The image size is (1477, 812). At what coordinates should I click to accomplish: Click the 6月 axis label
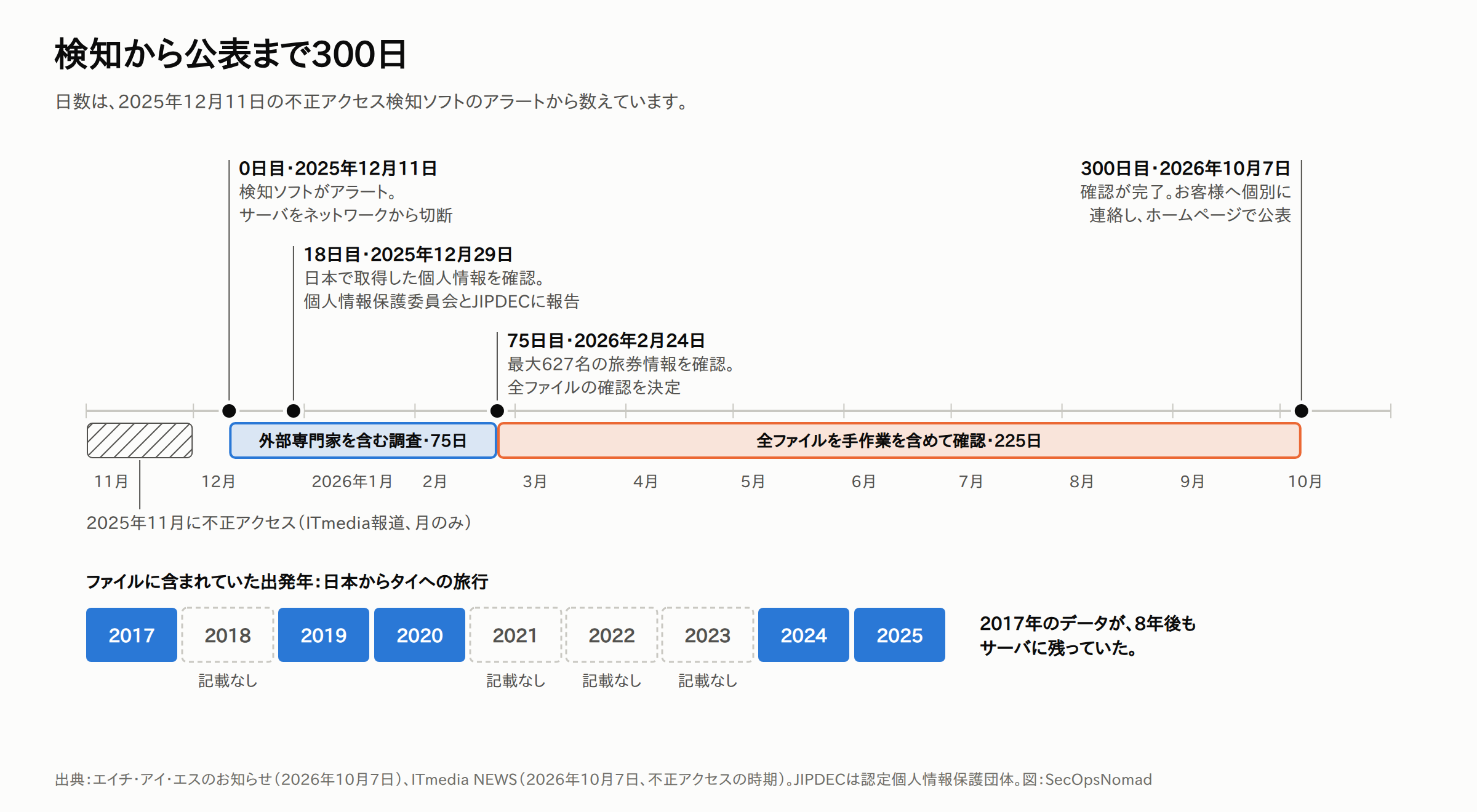pos(863,481)
